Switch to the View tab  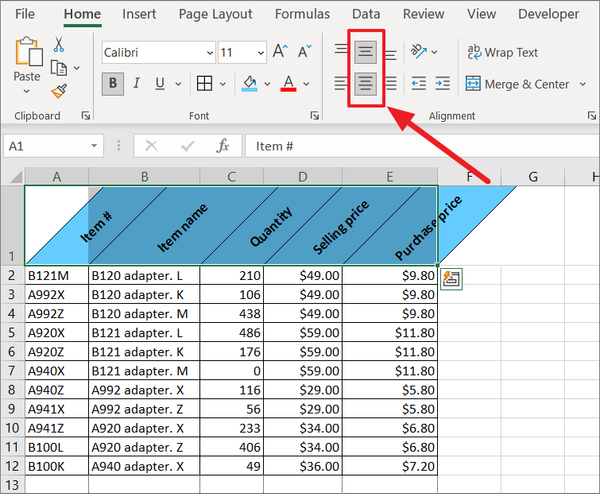481,14
